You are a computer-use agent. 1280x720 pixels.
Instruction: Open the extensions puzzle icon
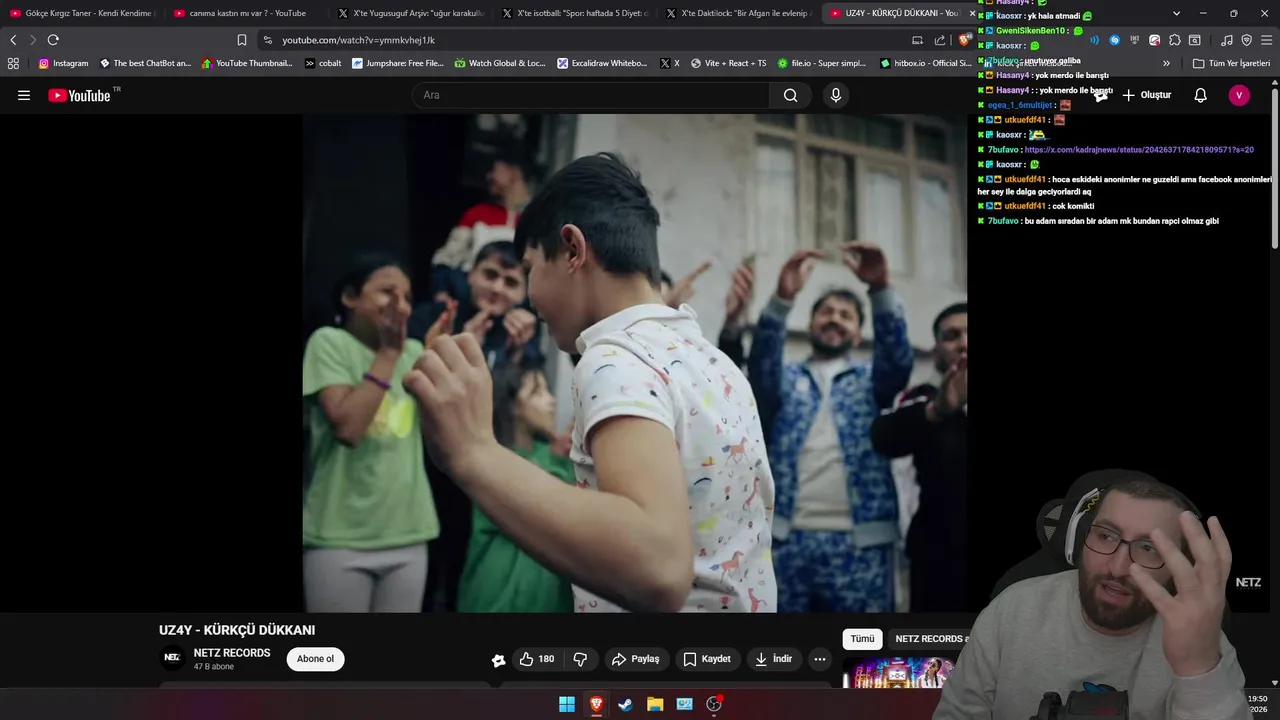1175,40
